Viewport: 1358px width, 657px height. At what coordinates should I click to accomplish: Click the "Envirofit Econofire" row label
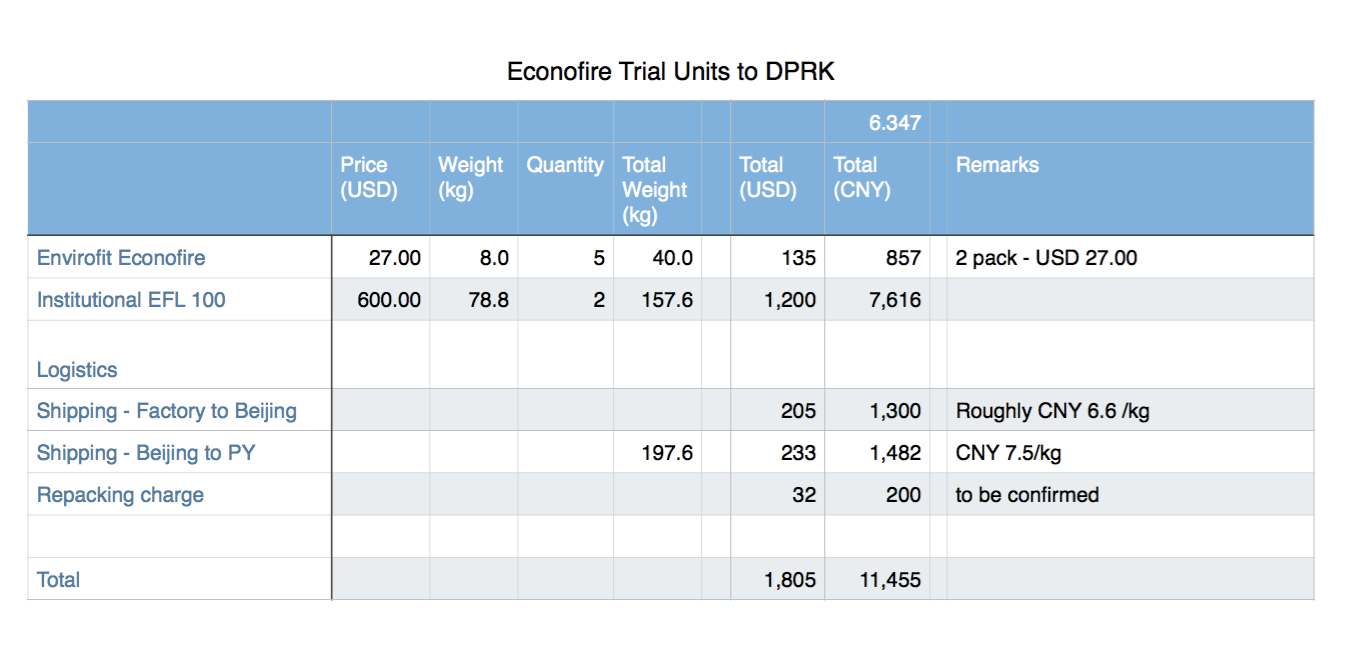pyautogui.click(x=121, y=258)
